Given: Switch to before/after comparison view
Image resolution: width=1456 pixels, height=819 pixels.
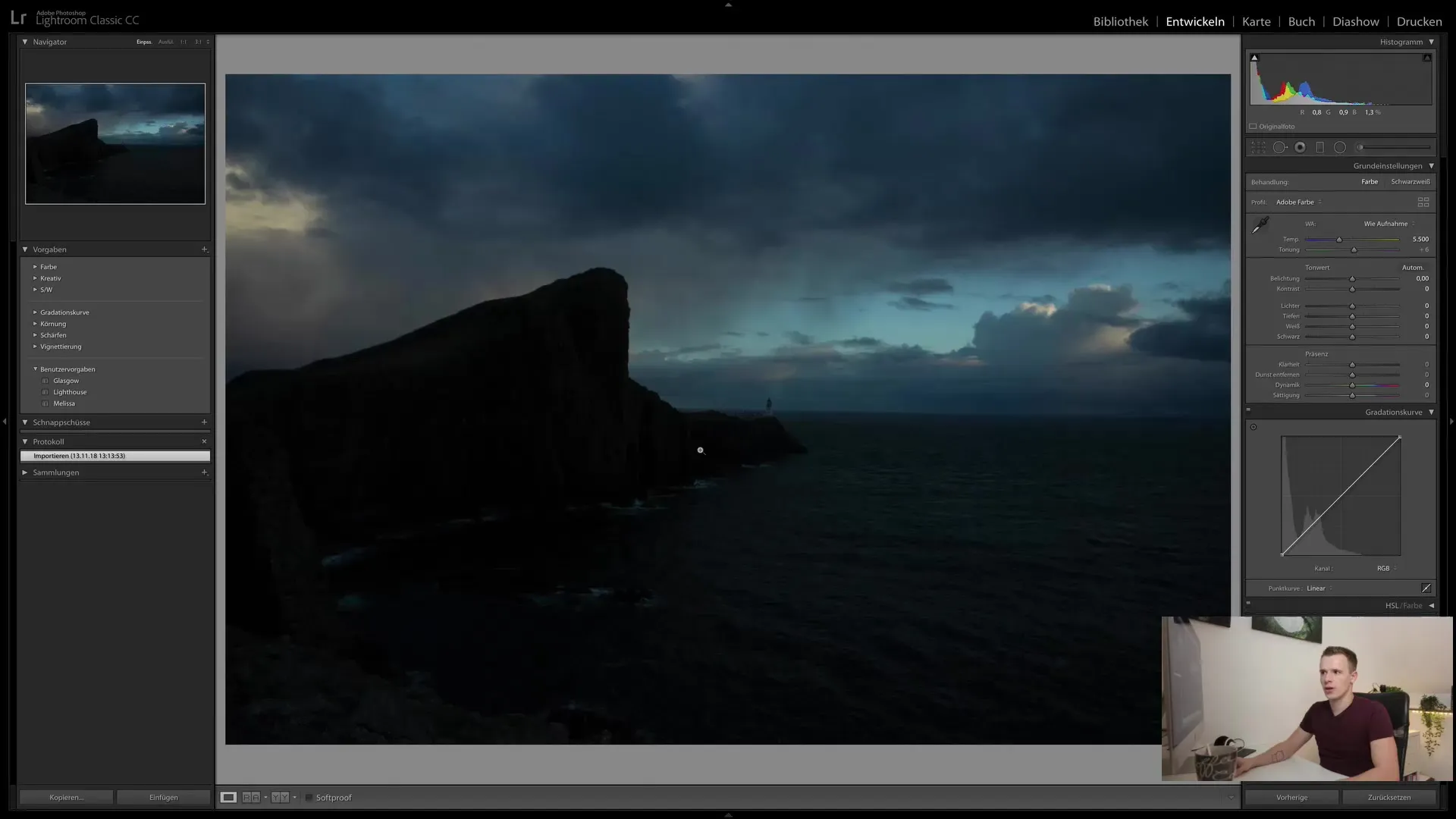Looking at the screenshot, I should (279, 797).
